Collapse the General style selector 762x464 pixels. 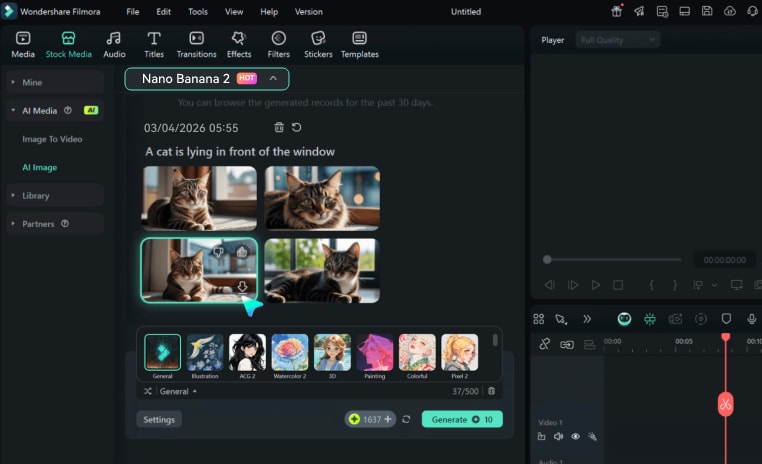178,392
